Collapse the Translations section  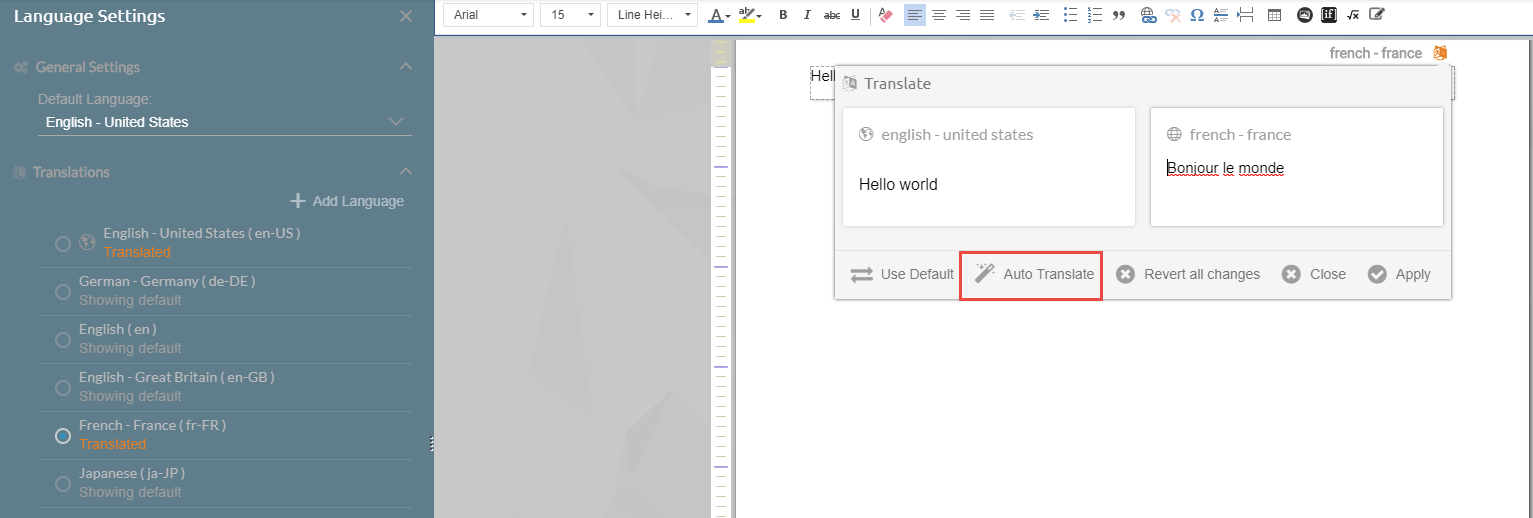coord(406,172)
